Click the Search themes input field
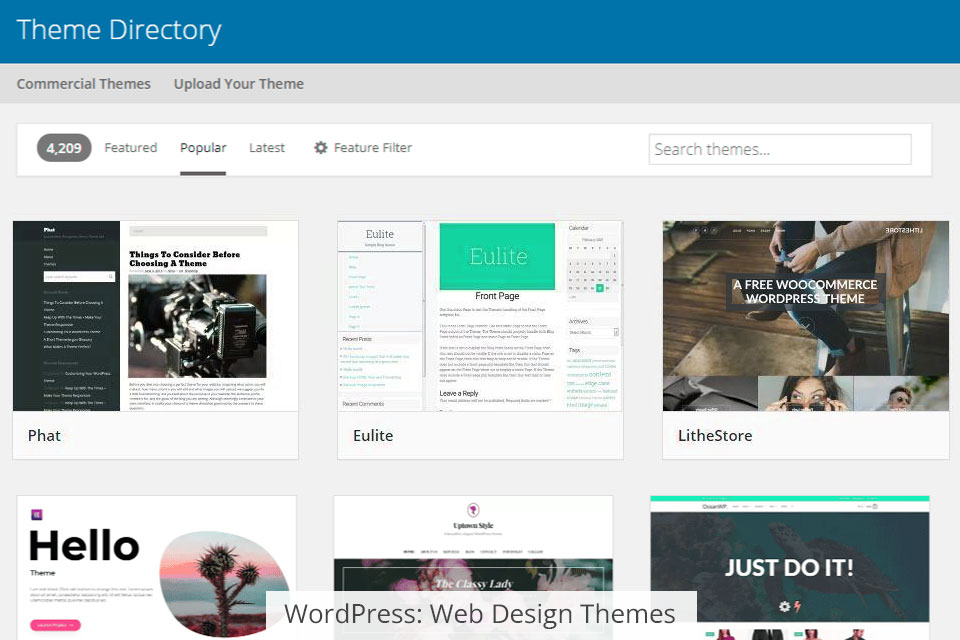Viewport: 960px width, 640px height. tap(779, 149)
